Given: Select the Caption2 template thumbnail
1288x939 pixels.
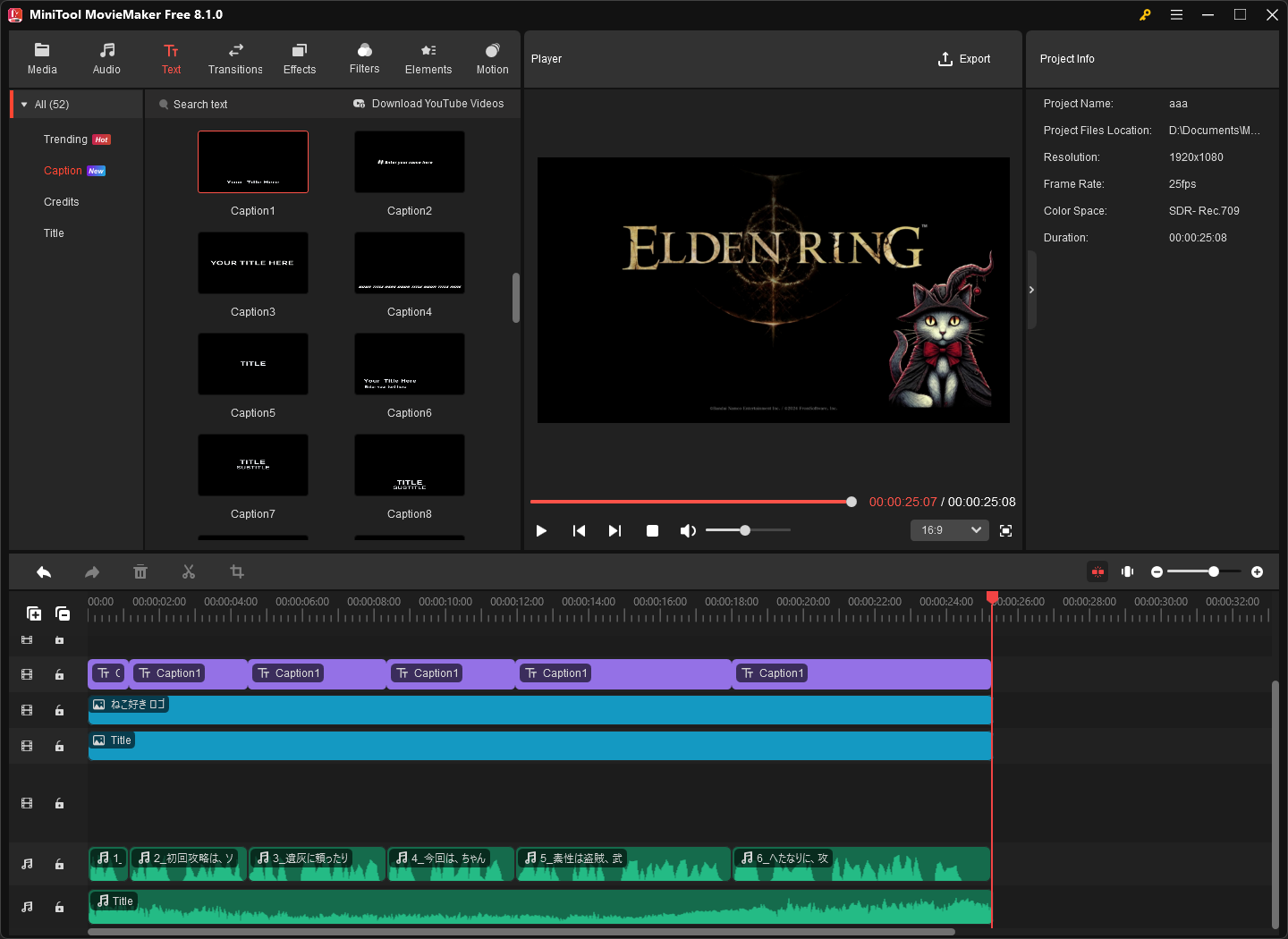Looking at the screenshot, I should [x=410, y=162].
